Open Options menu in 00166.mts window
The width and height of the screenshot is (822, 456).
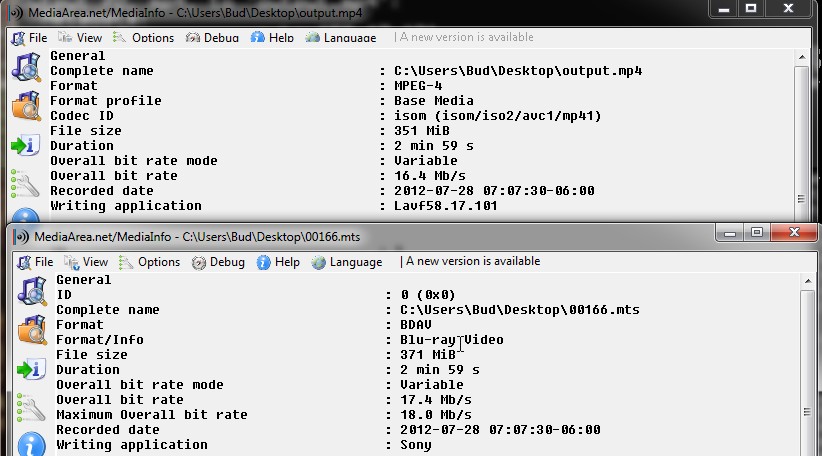(150, 262)
